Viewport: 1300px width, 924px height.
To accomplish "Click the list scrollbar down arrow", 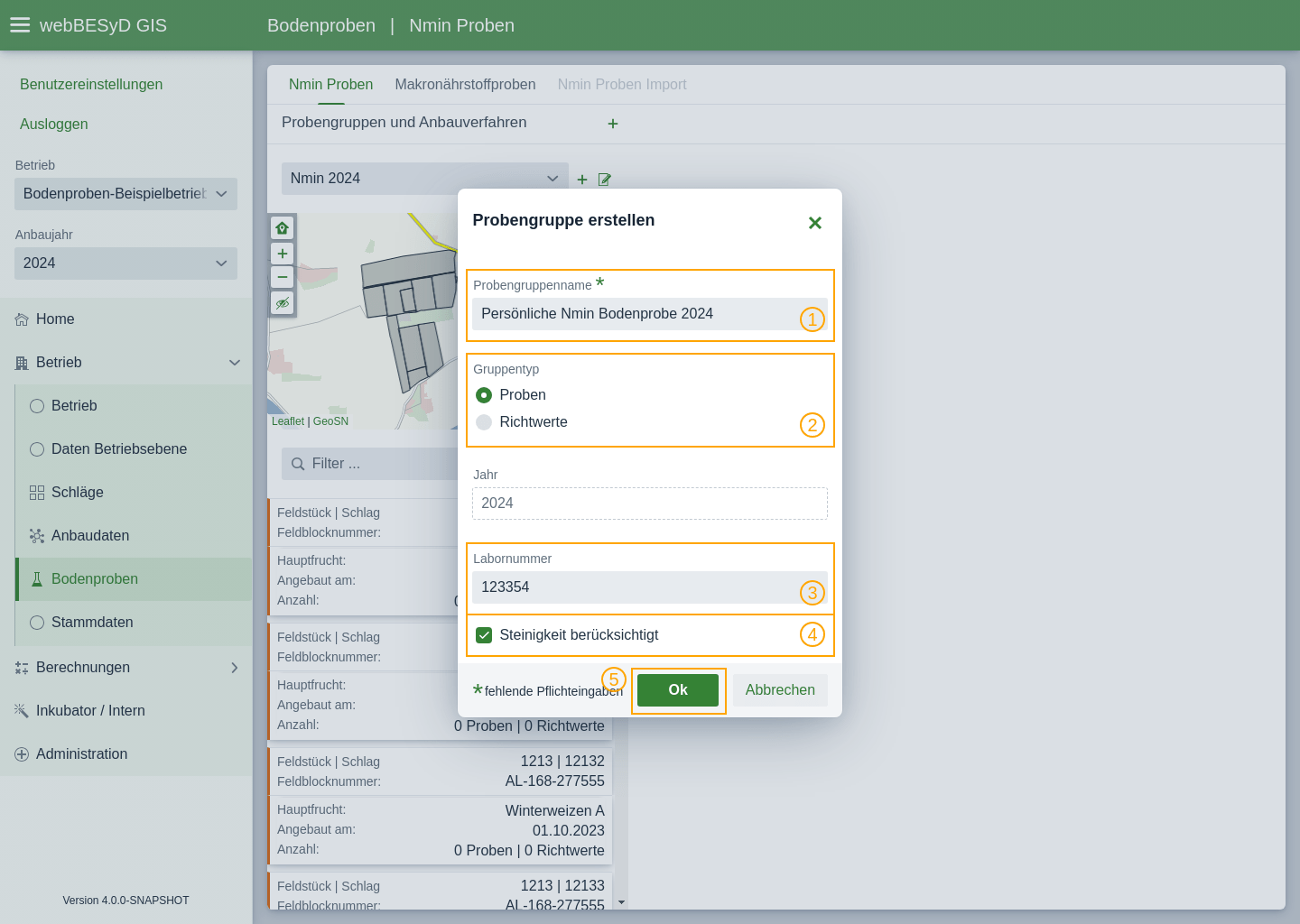I will (621, 902).
